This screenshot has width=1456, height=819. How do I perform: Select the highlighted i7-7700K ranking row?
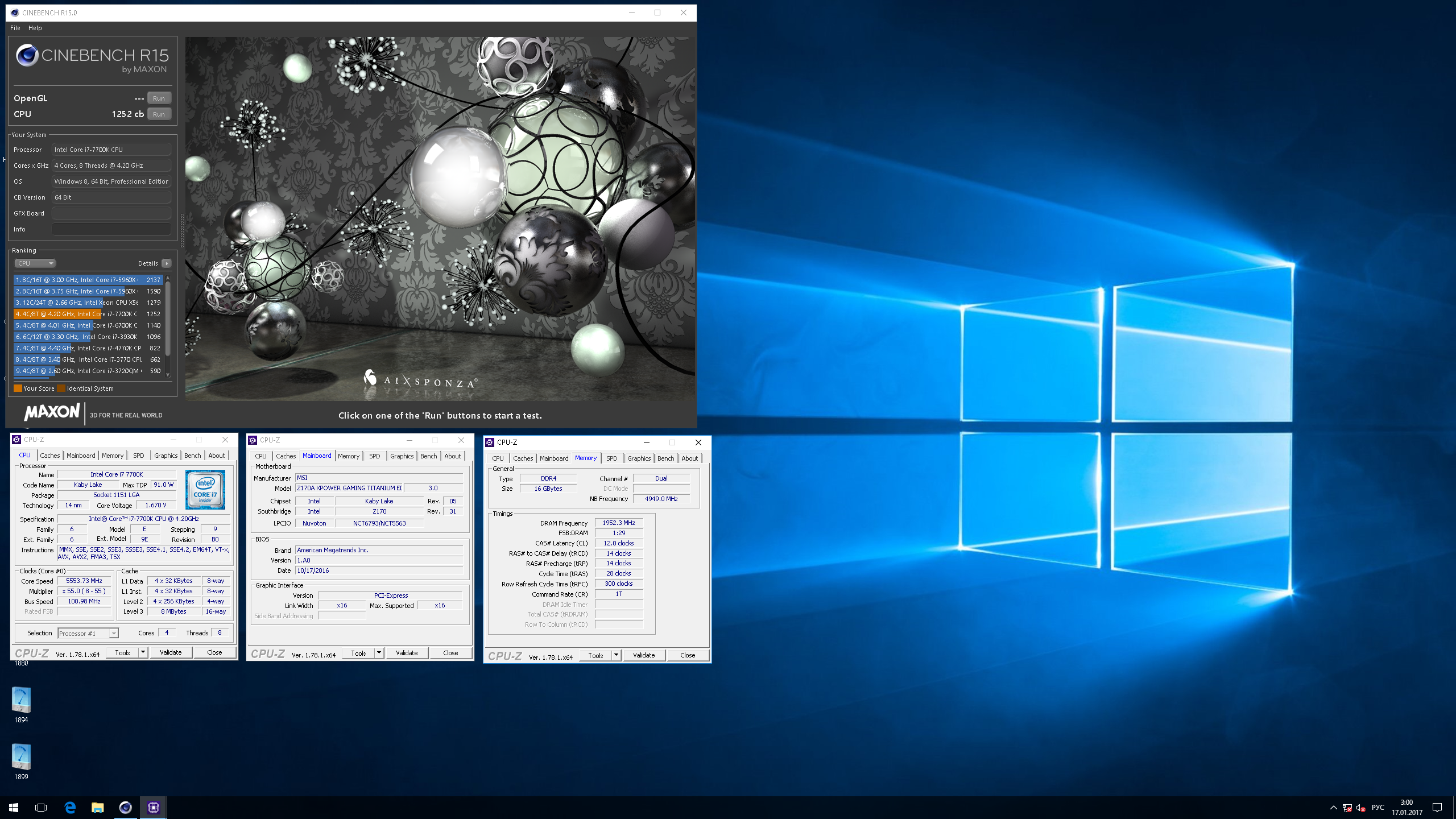89,314
